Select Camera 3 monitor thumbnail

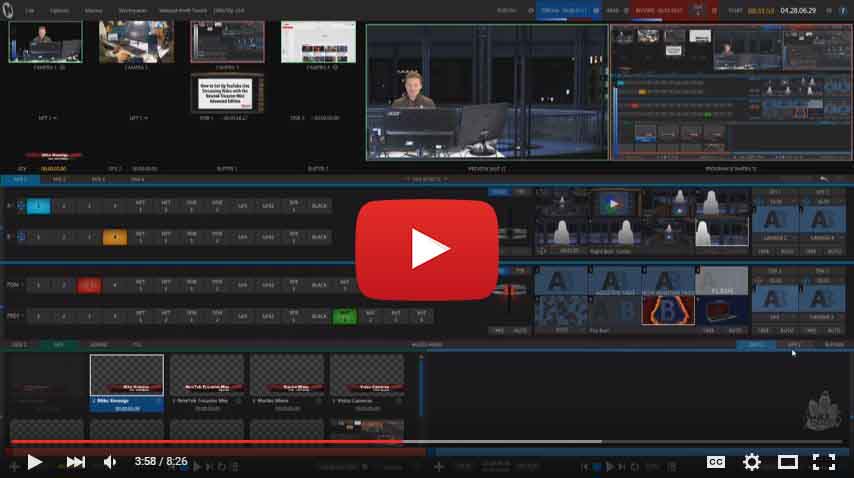tap(227, 42)
